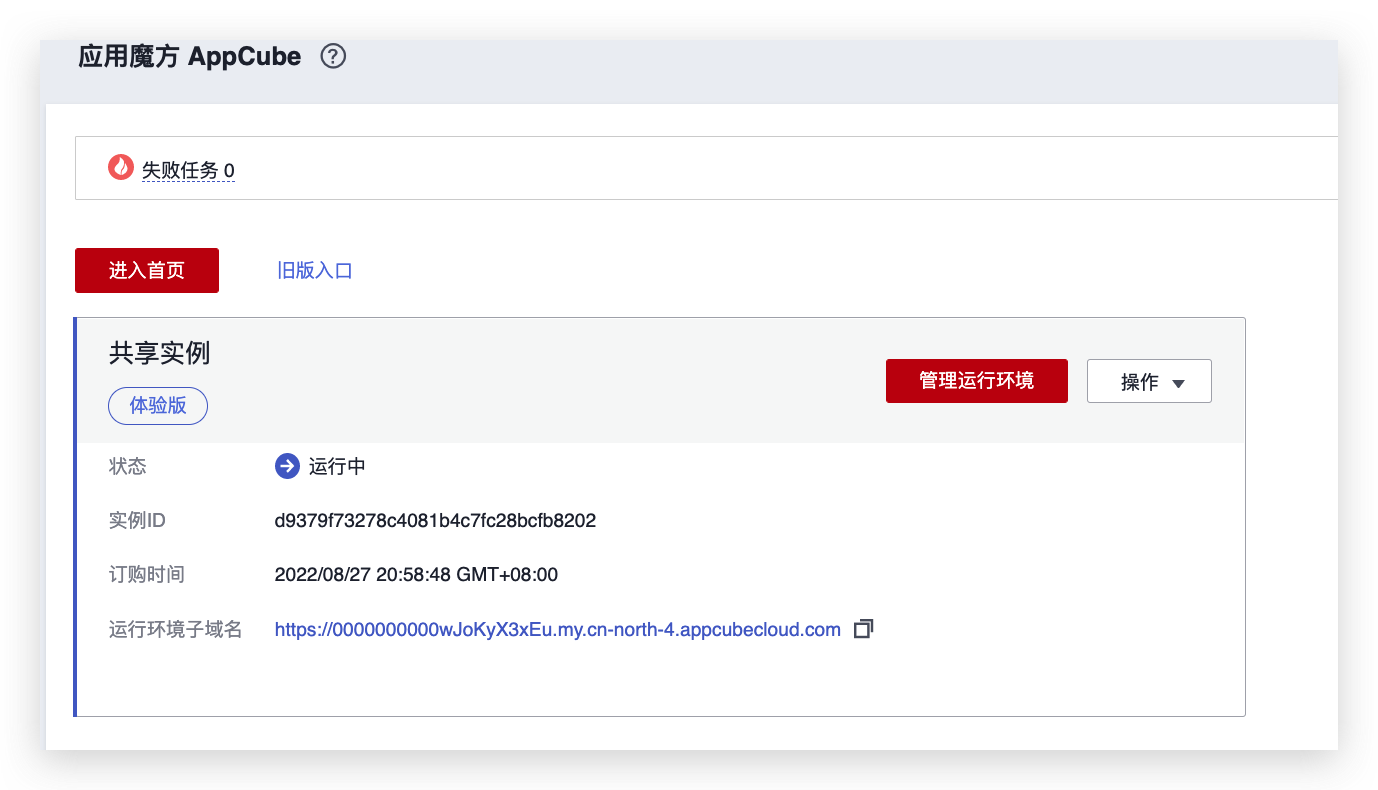Image resolution: width=1378 pixels, height=790 pixels.
Task: Open the 旧版入口 link
Action: pyautogui.click(x=315, y=270)
